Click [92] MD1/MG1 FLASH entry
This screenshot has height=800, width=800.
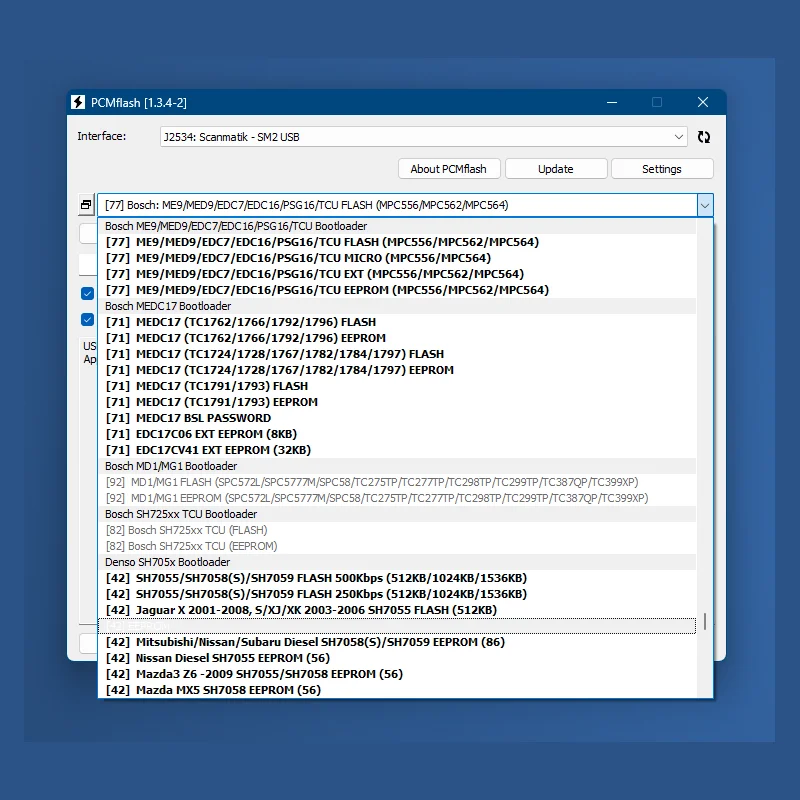click(x=397, y=482)
